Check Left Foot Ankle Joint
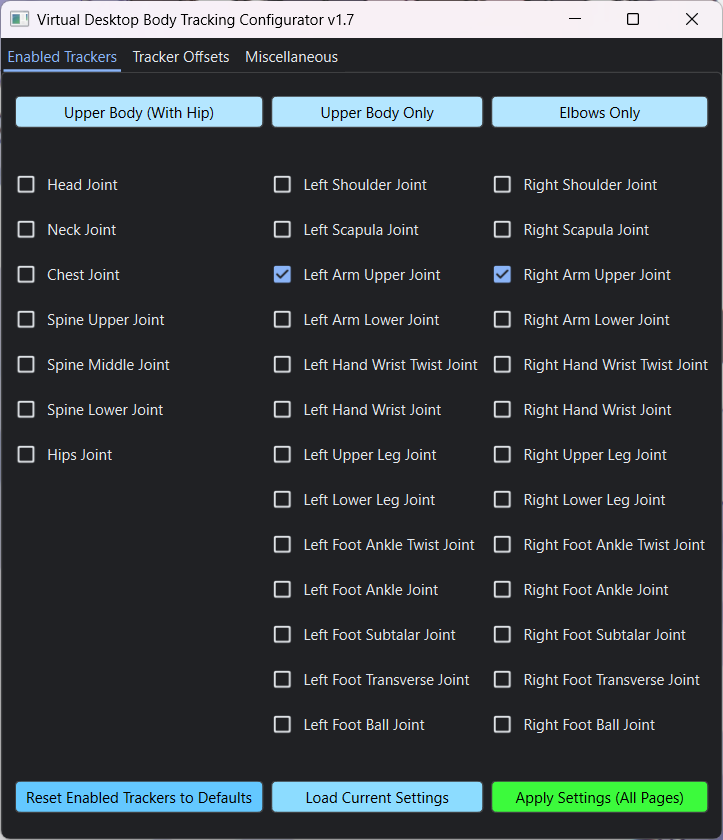 [283, 590]
